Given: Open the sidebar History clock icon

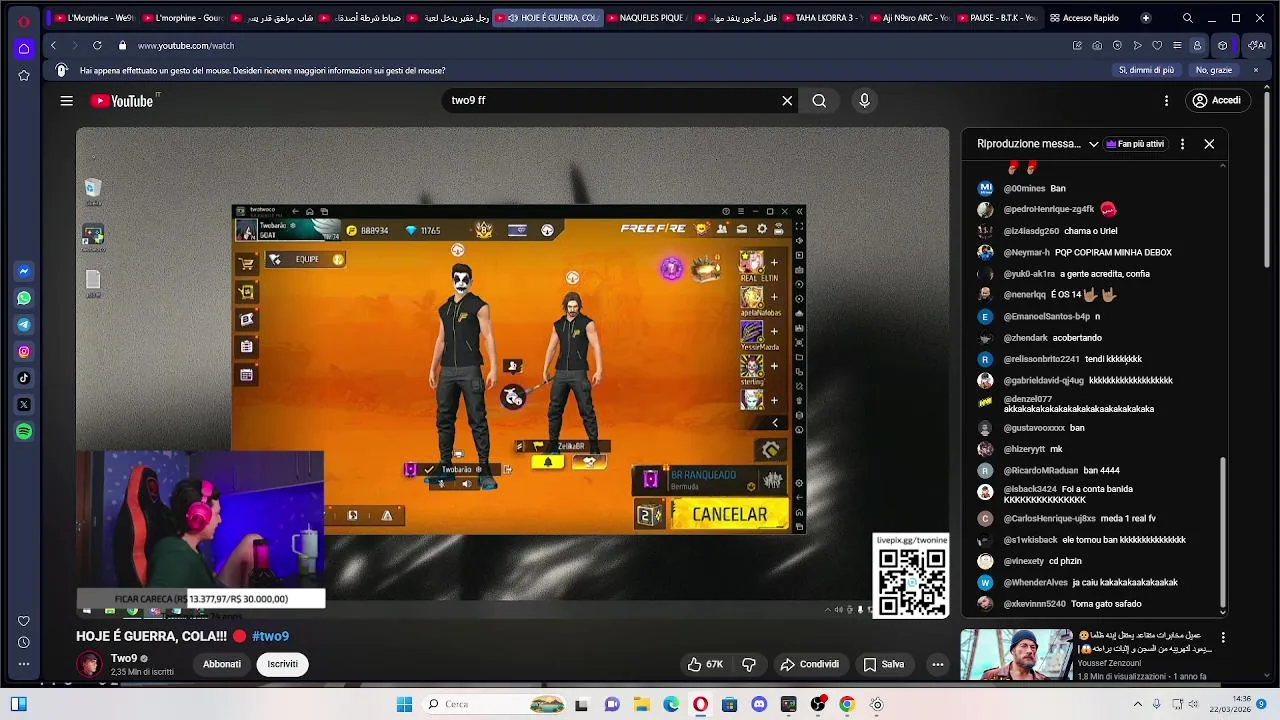Looking at the screenshot, I should [24, 642].
